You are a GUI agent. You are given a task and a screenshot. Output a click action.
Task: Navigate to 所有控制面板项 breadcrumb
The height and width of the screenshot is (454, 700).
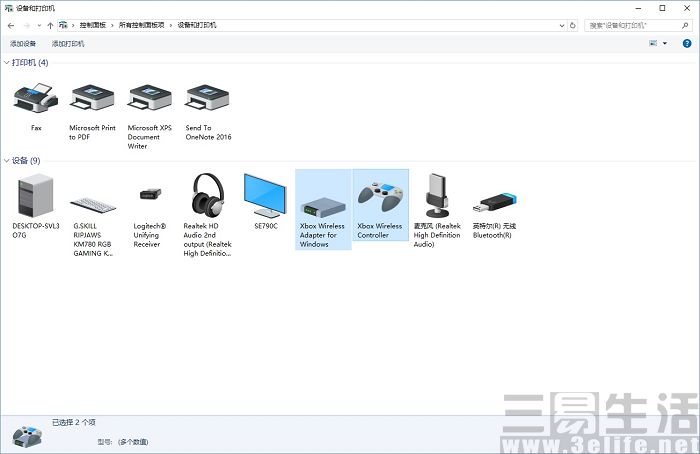tap(142, 25)
